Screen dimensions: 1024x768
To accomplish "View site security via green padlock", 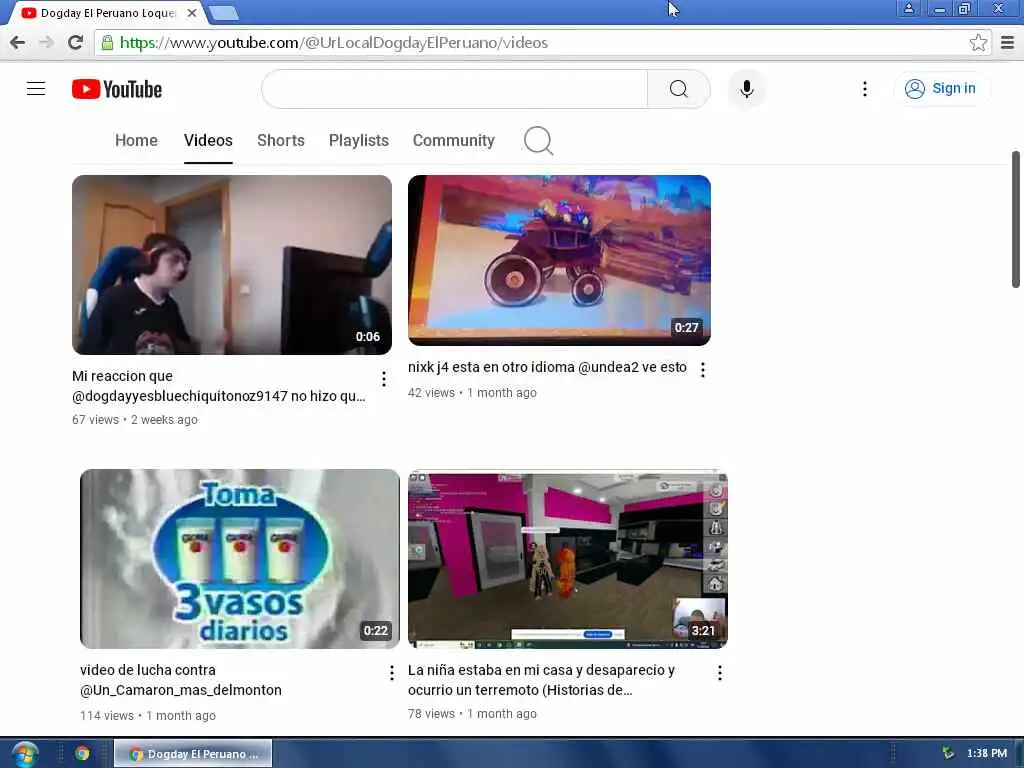I will (107, 42).
